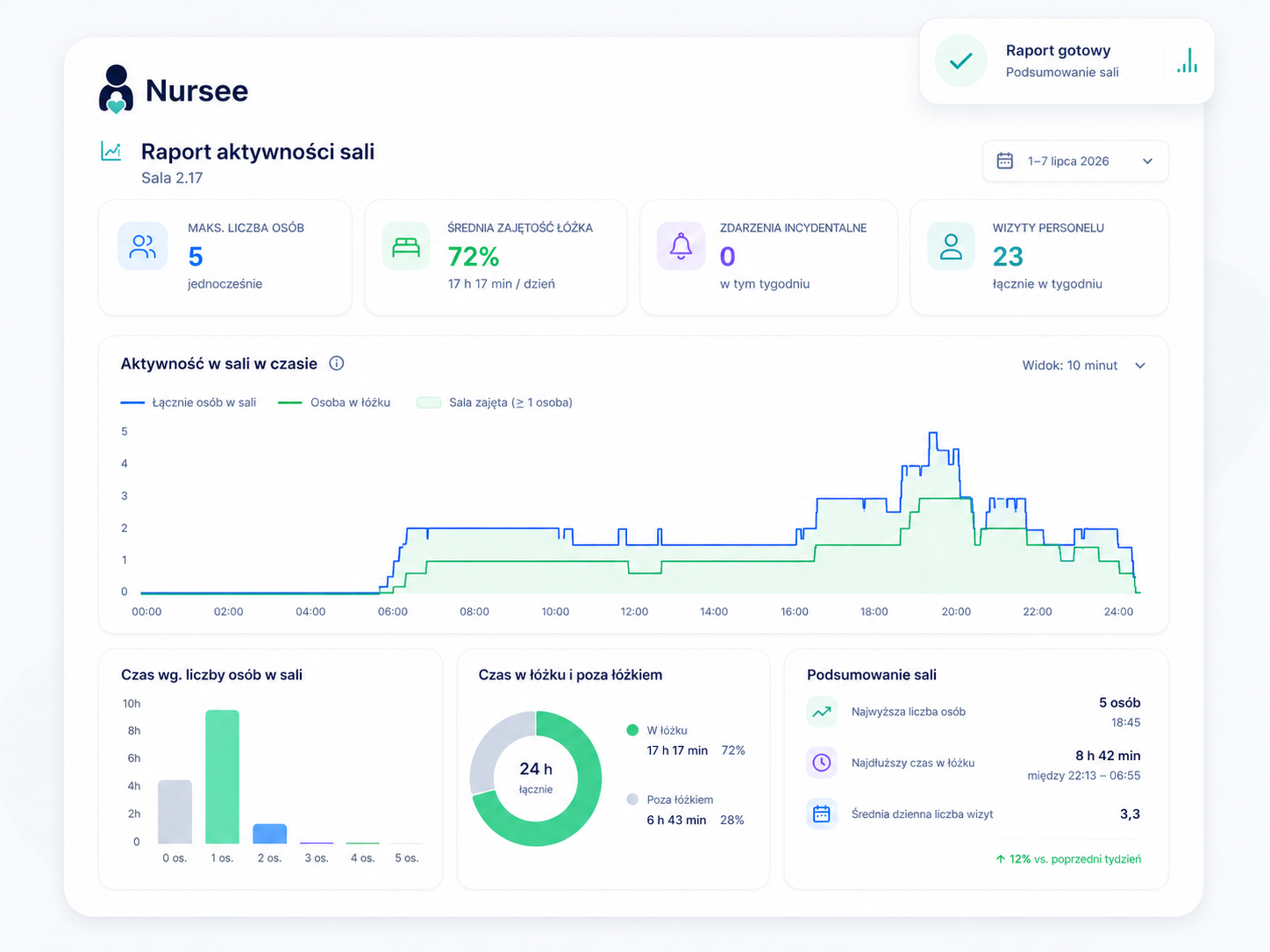Image resolution: width=1270 pixels, height=952 pixels.
Task: Click the people icon on Maks. liczba osób card
Action: pyautogui.click(x=143, y=246)
